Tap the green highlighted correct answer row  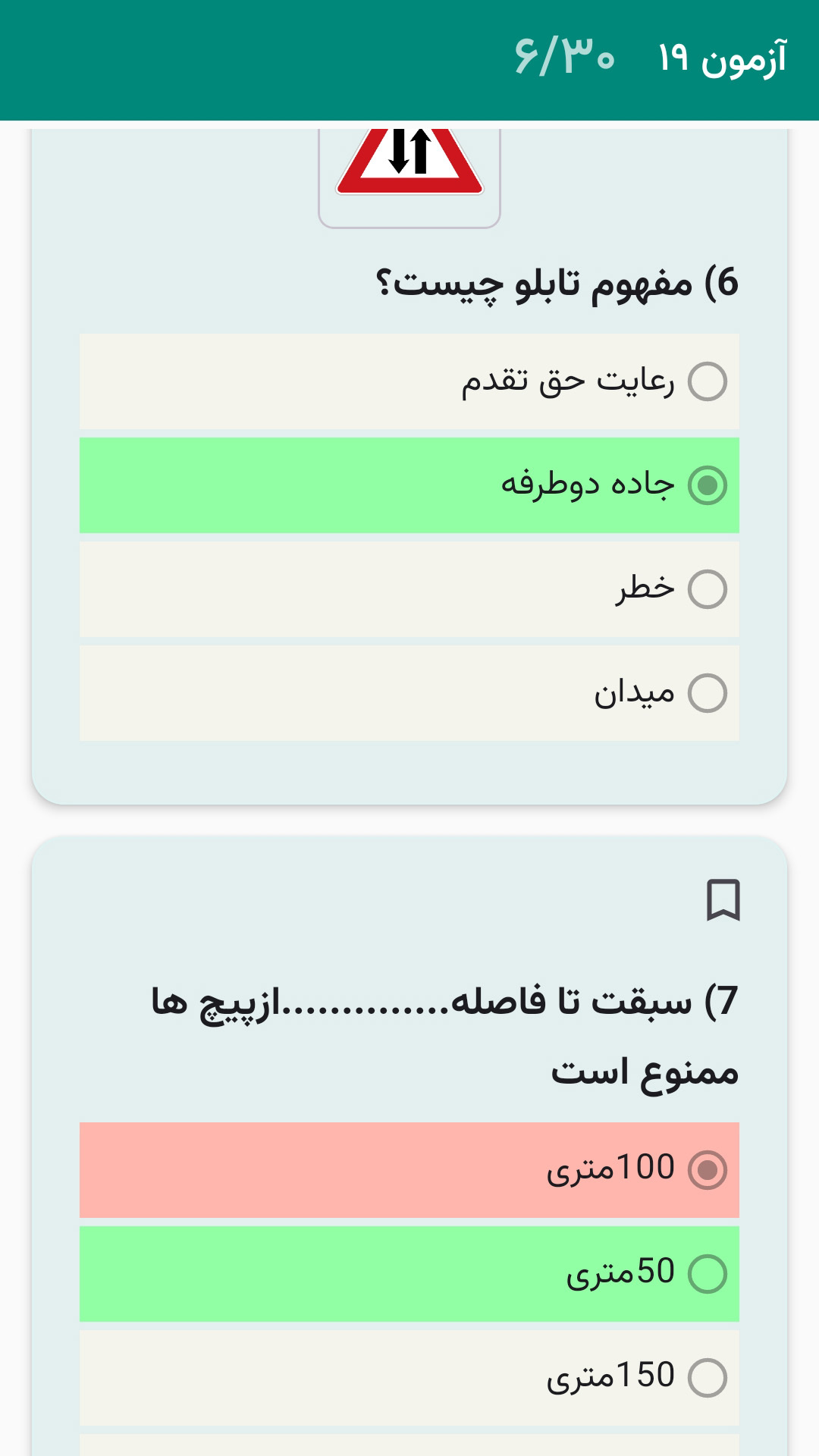[409, 487]
